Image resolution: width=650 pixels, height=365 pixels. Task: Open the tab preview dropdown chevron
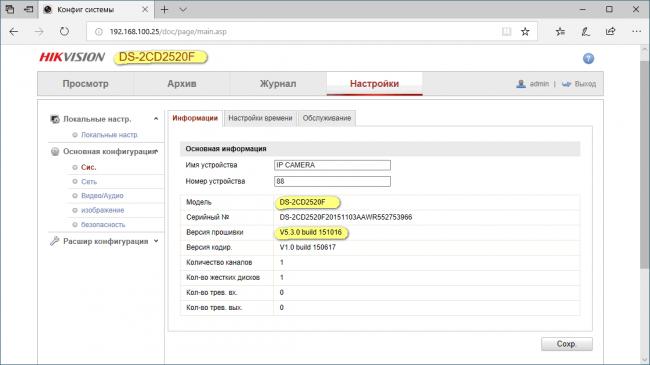183,9
